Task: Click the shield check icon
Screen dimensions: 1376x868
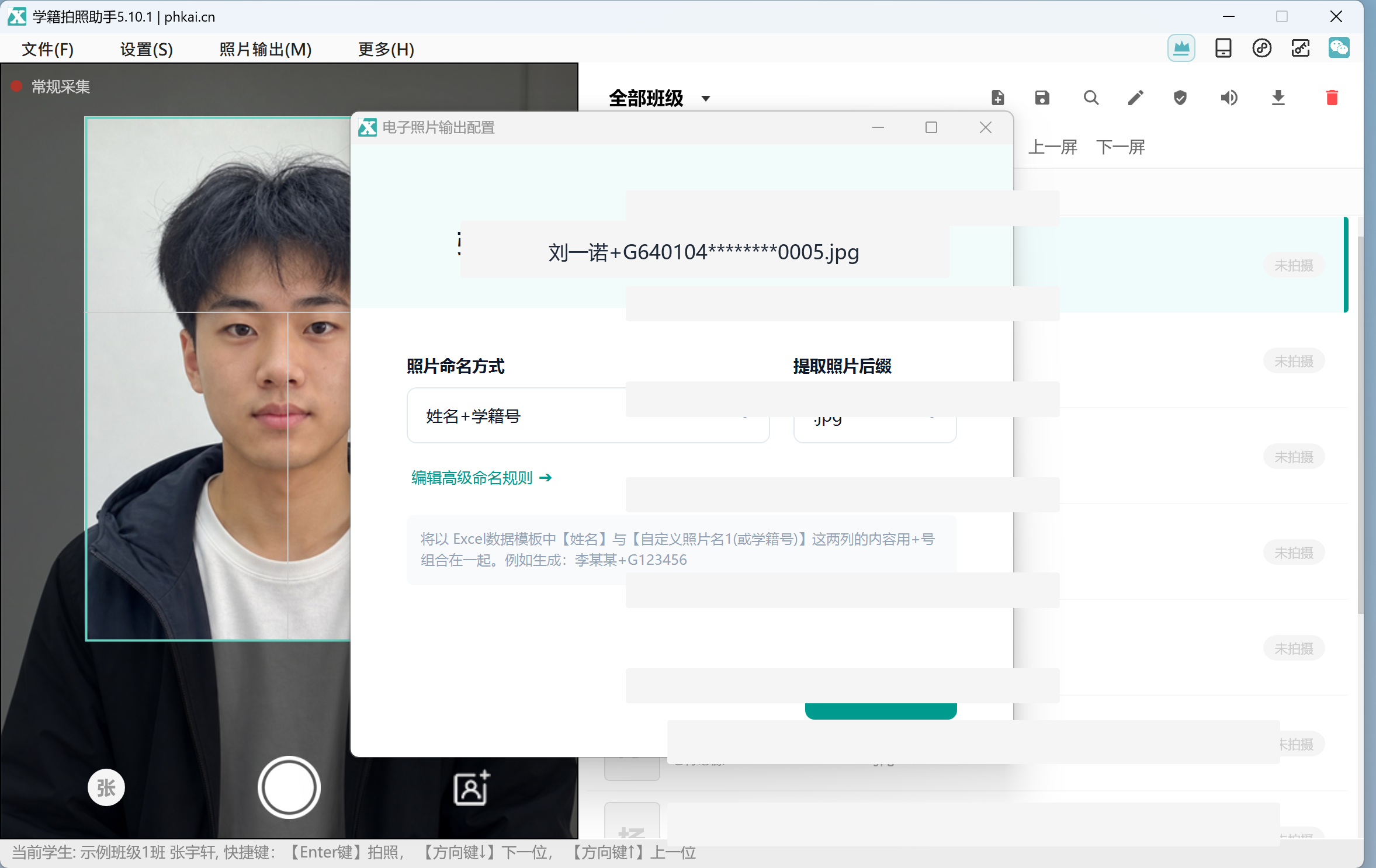Action: coord(1180,98)
